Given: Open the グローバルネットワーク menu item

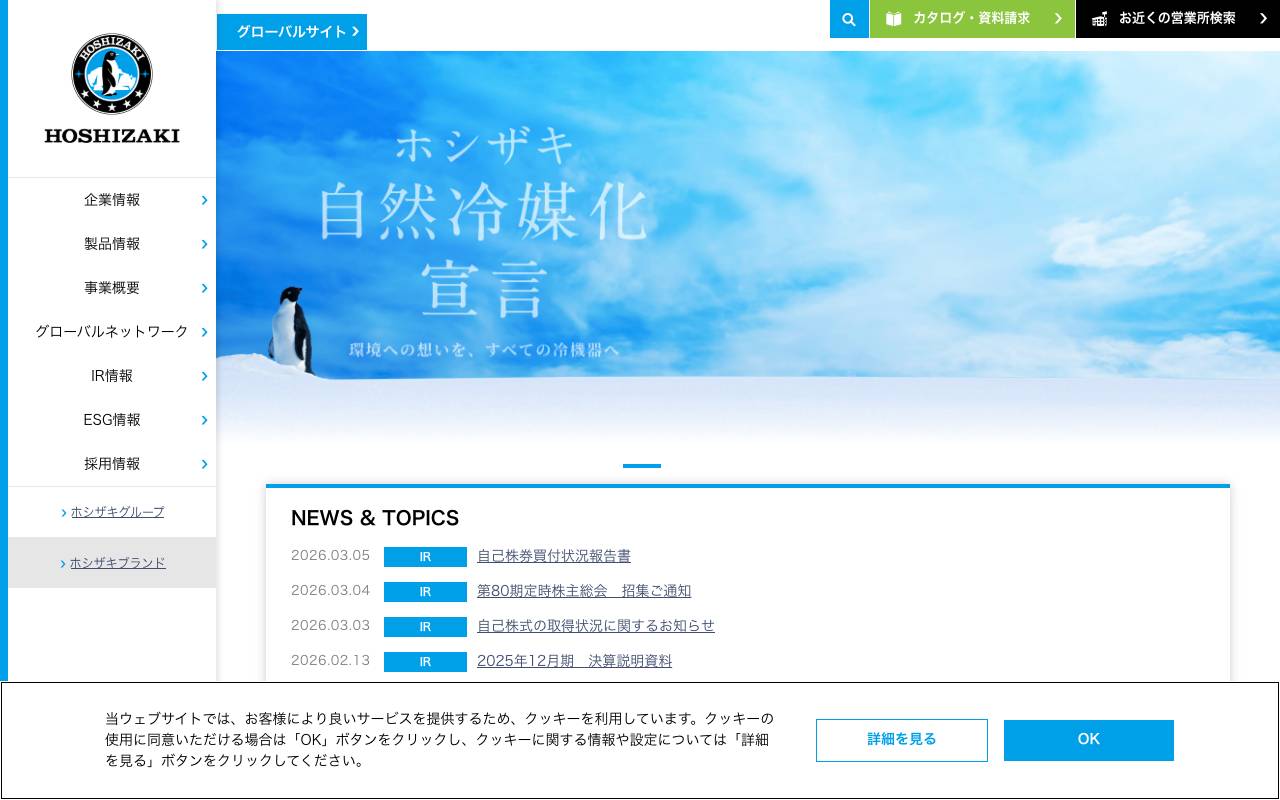Looking at the screenshot, I should [x=111, y=332].
